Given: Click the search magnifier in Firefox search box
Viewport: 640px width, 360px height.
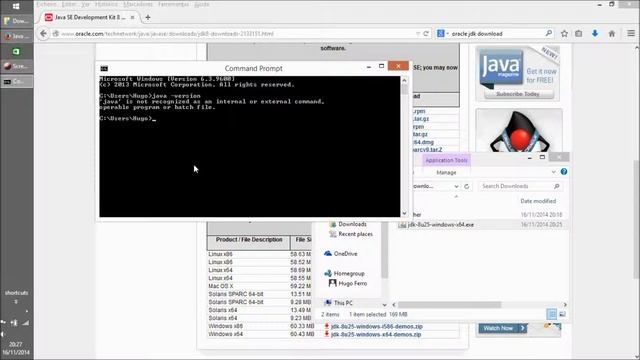Looking at the screenshot, I should click(x=549, y=33).
